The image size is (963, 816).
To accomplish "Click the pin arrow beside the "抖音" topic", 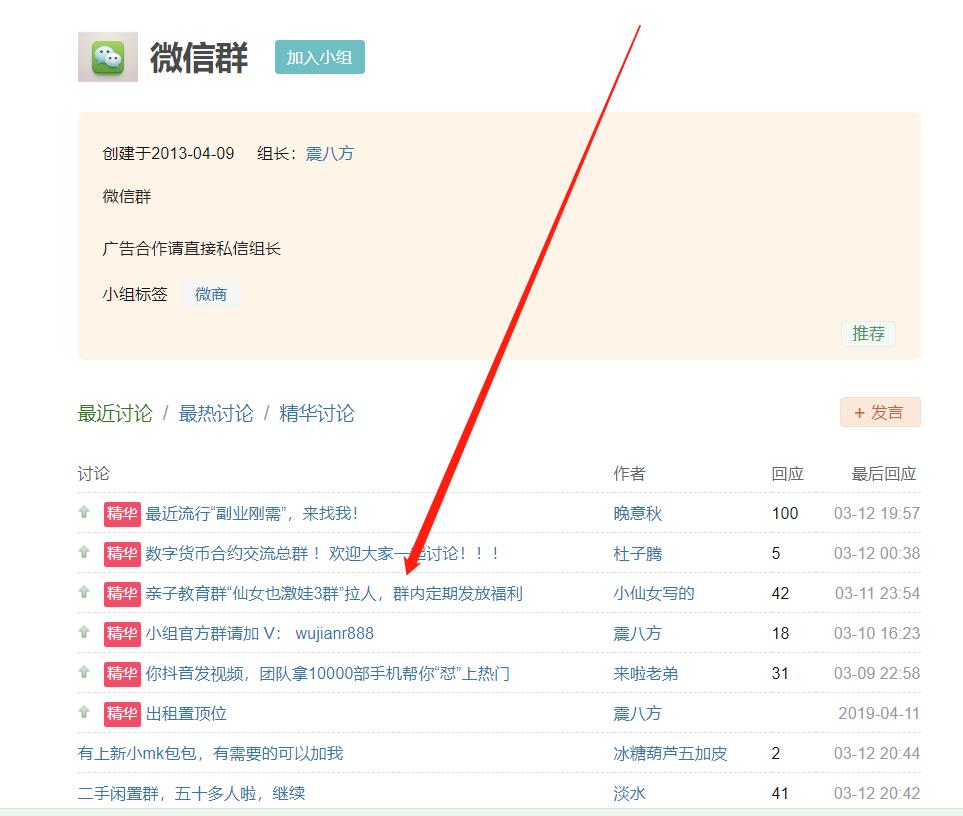I will (82, 673).
